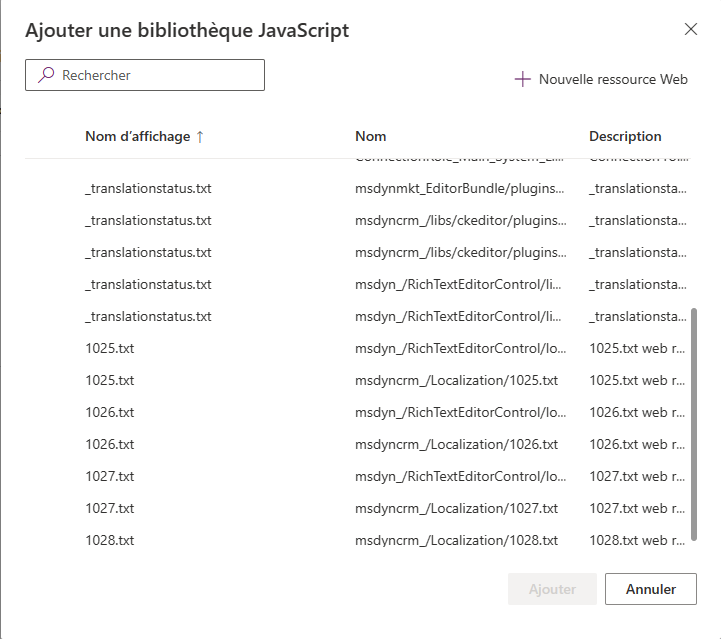Select 1025.txt row with msdyn_/RichTextEditorControl
Viewport: 721px width, 639px height.
pyautogui.click(x=358, y=348)
